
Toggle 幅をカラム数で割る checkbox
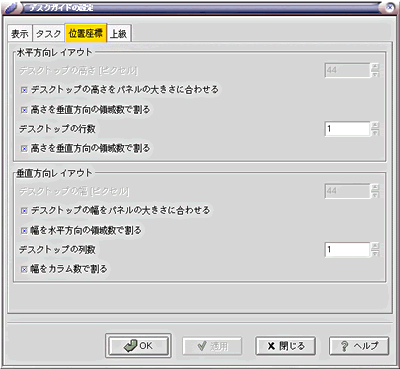click(24, 269)
